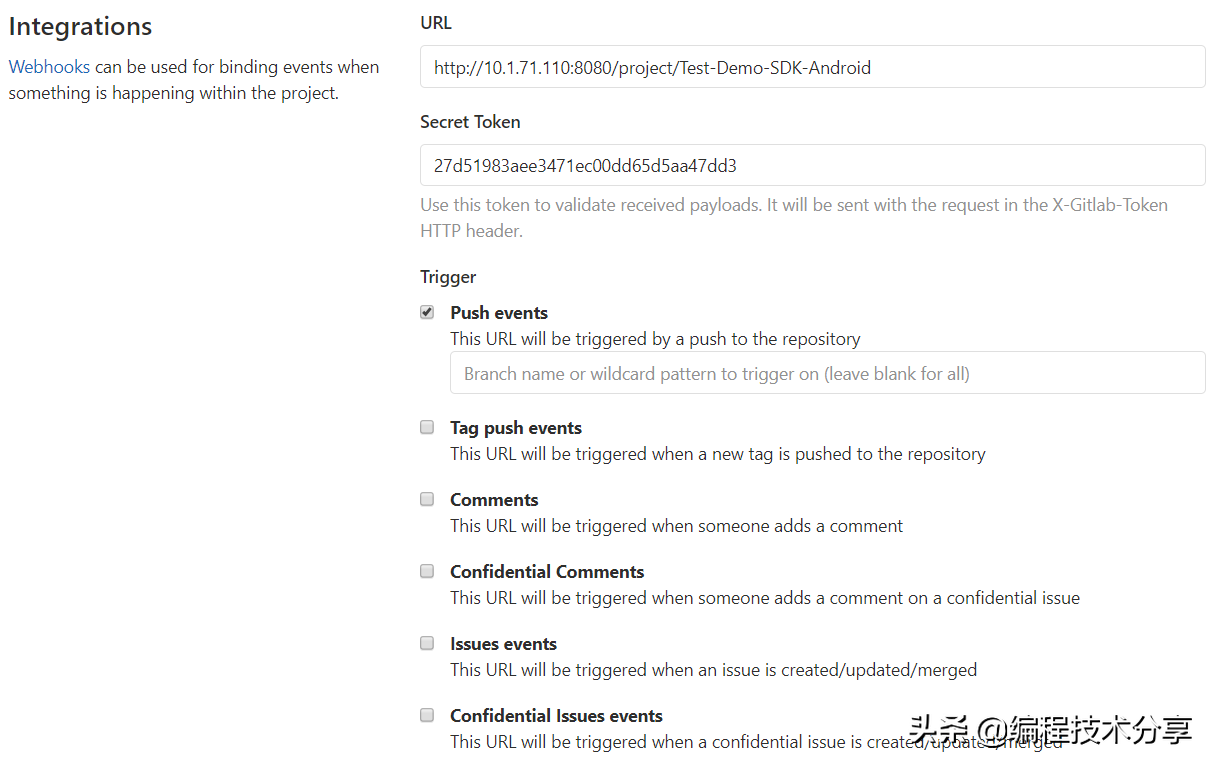Screen dimensions: 1215x768
Task: Enable the Tag push events checkbox
Action: point(427,427)
